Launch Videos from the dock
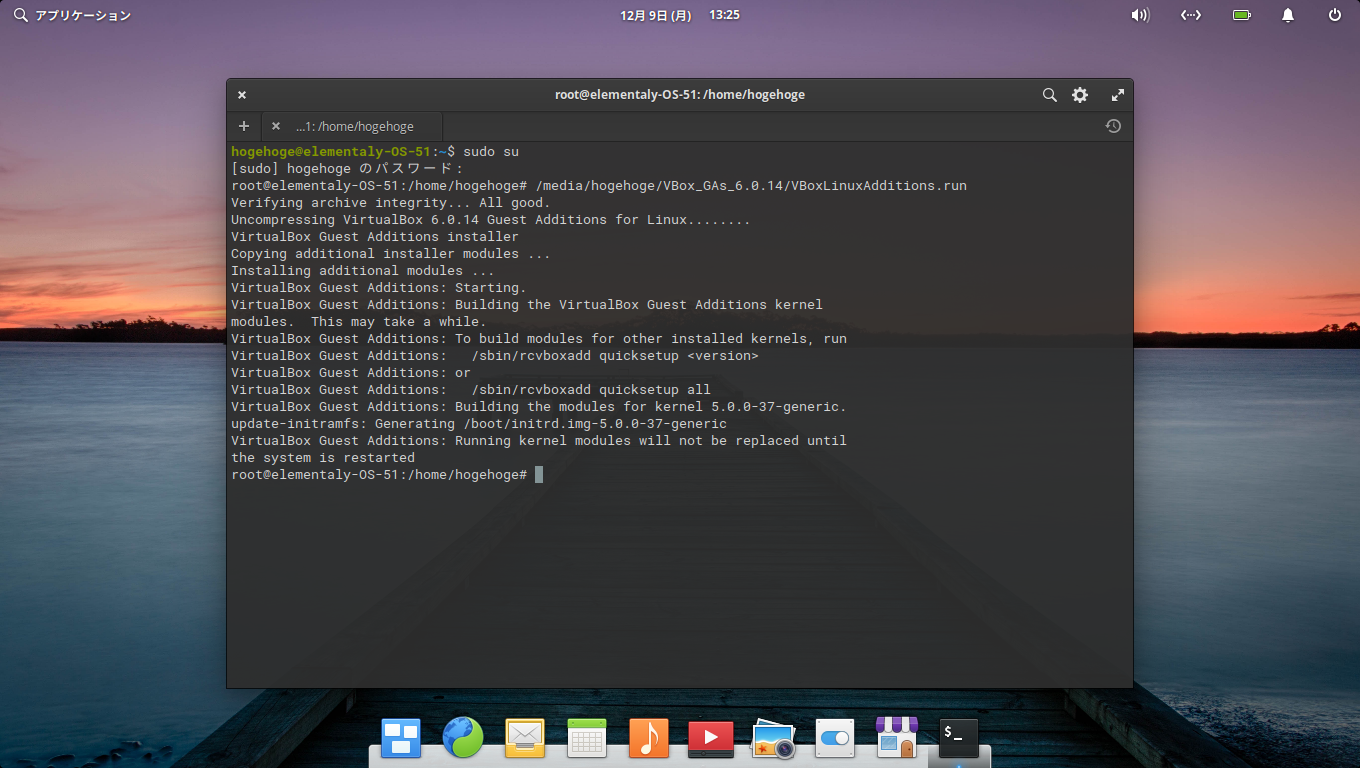 point(711,739)
